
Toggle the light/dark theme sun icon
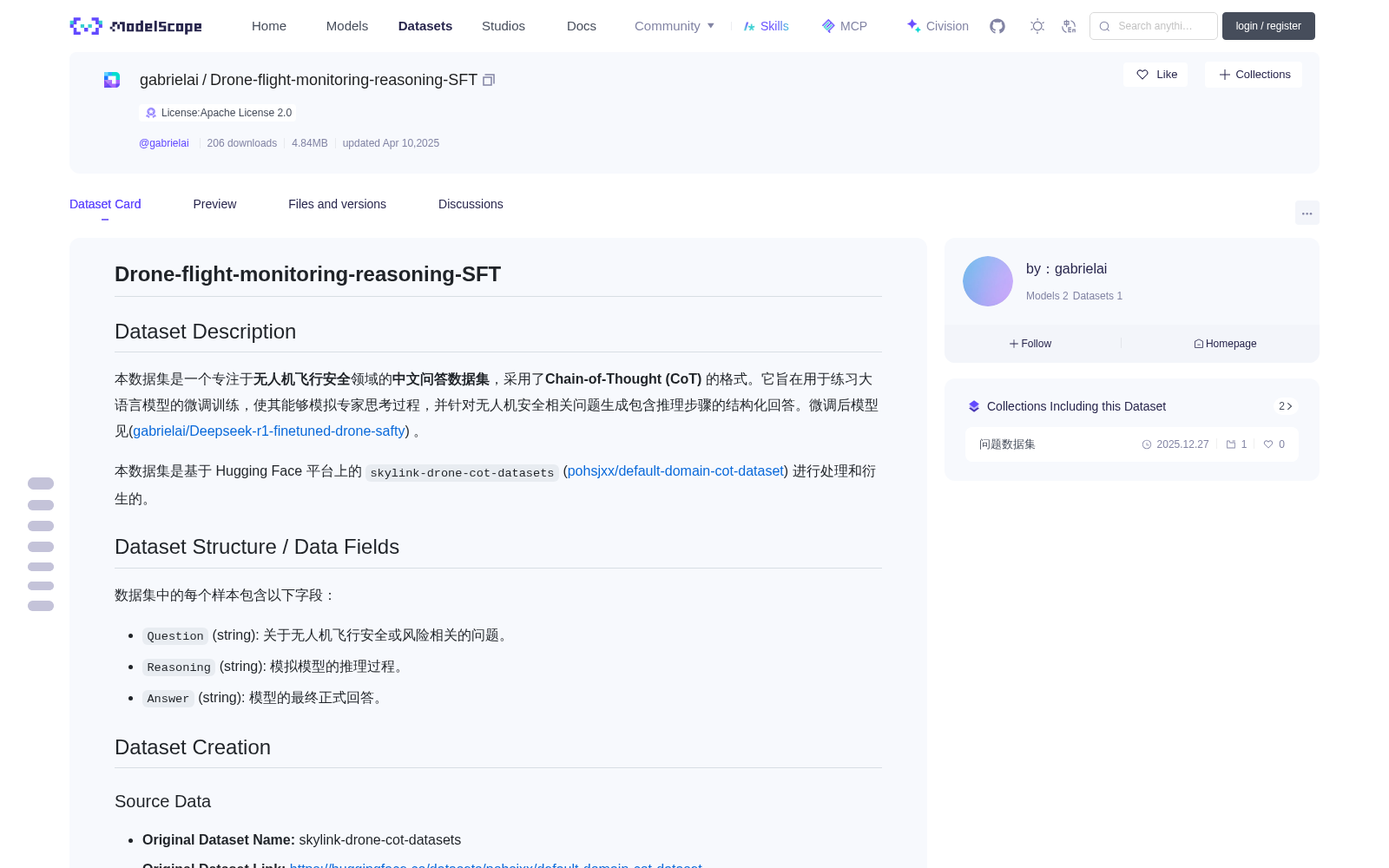(x=1037, y=26)
